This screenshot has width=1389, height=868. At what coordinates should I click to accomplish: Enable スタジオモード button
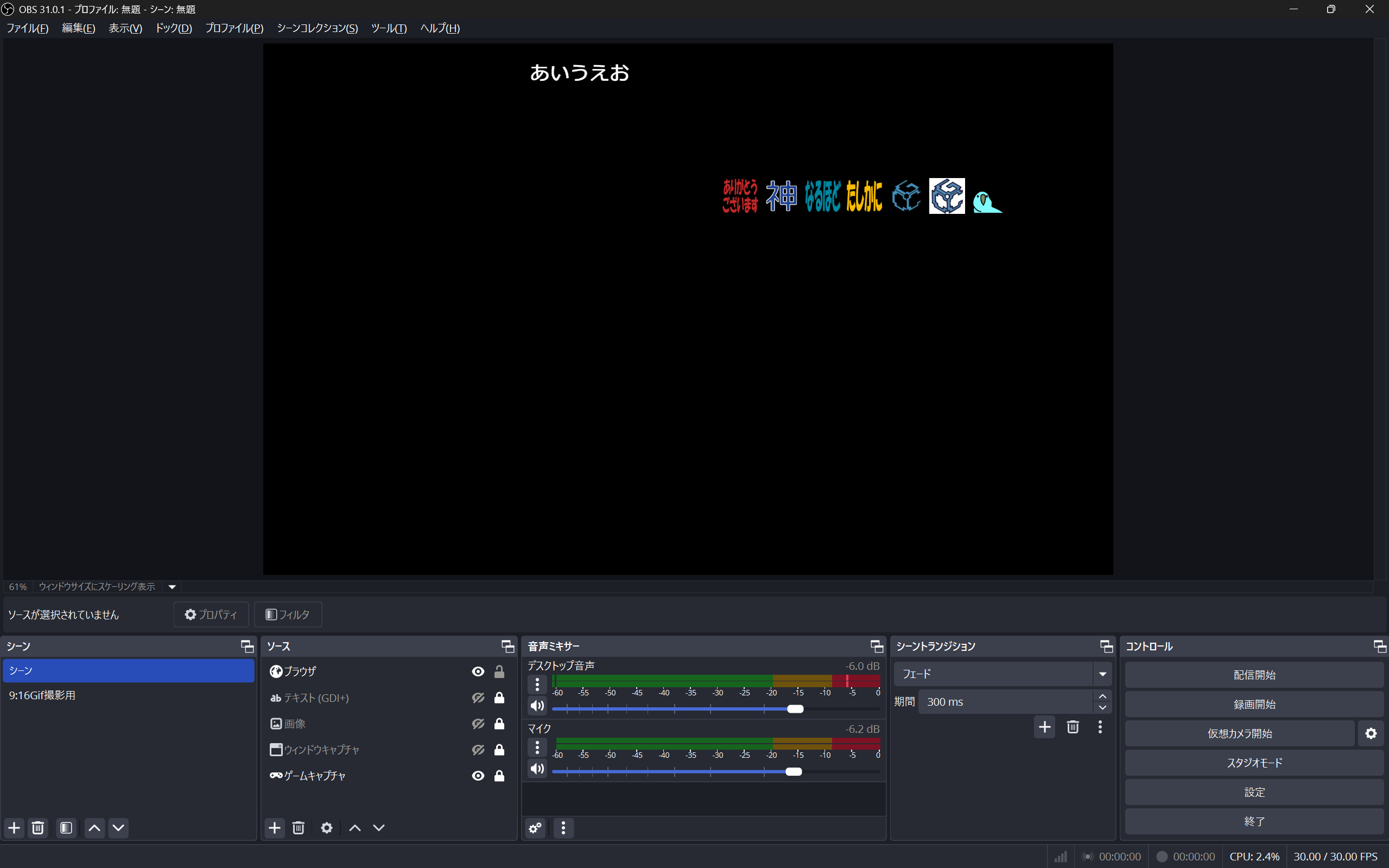pyautogui.click(x=1254, y=763)
